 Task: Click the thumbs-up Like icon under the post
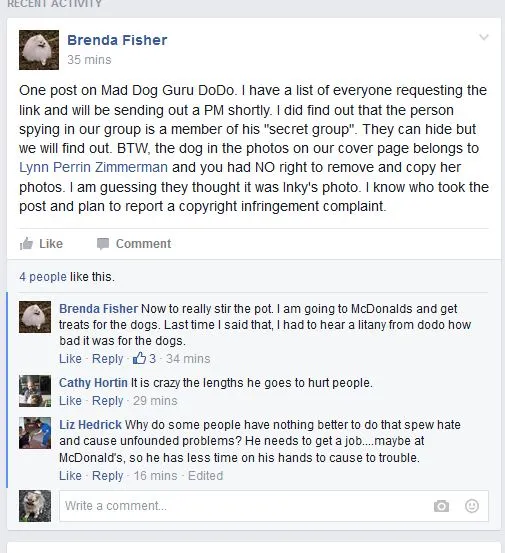coord(26,244)
